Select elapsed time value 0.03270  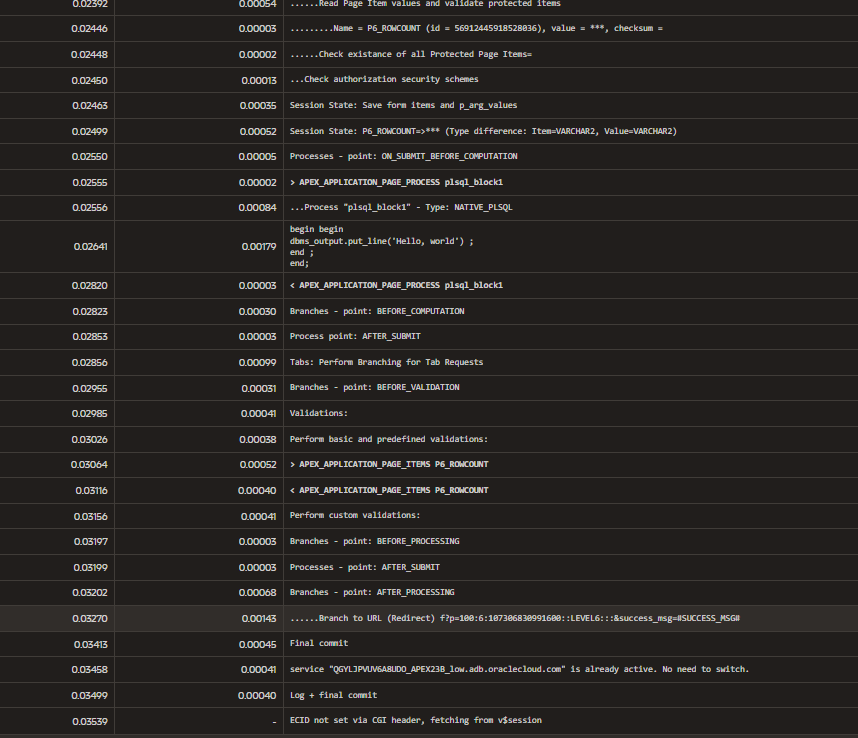(x=90, y=619)
